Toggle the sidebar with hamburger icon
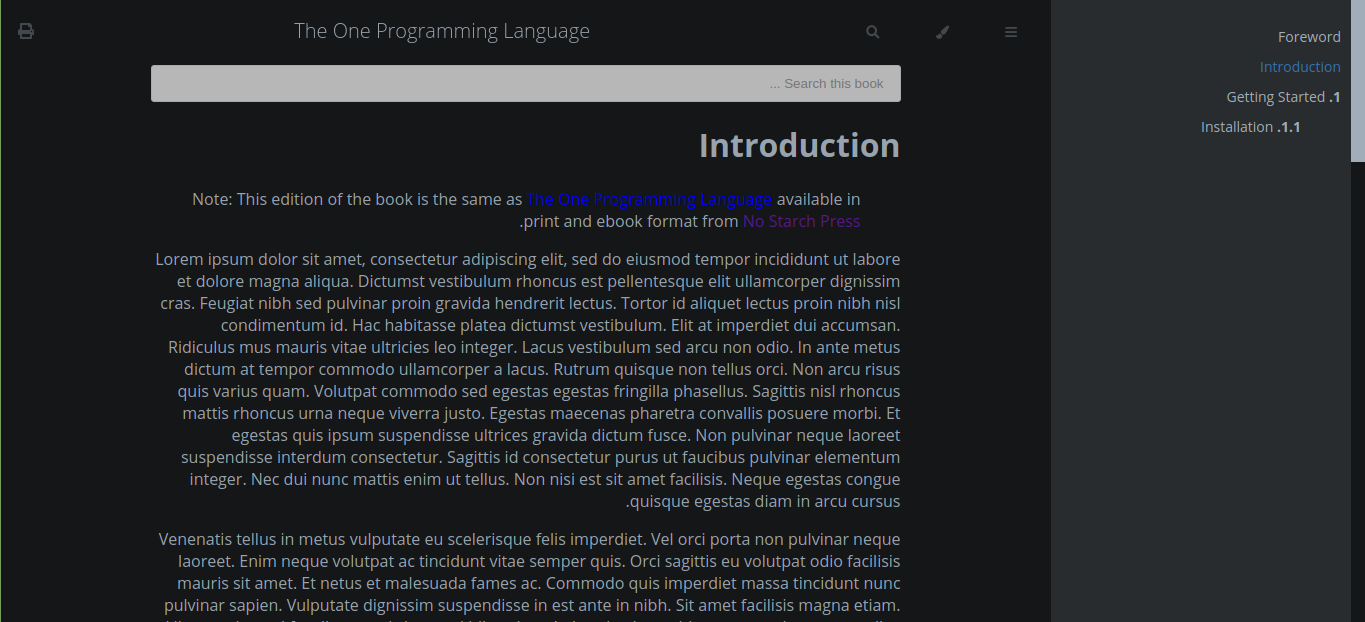The image size is (1365, 622). coord(1011,32)
